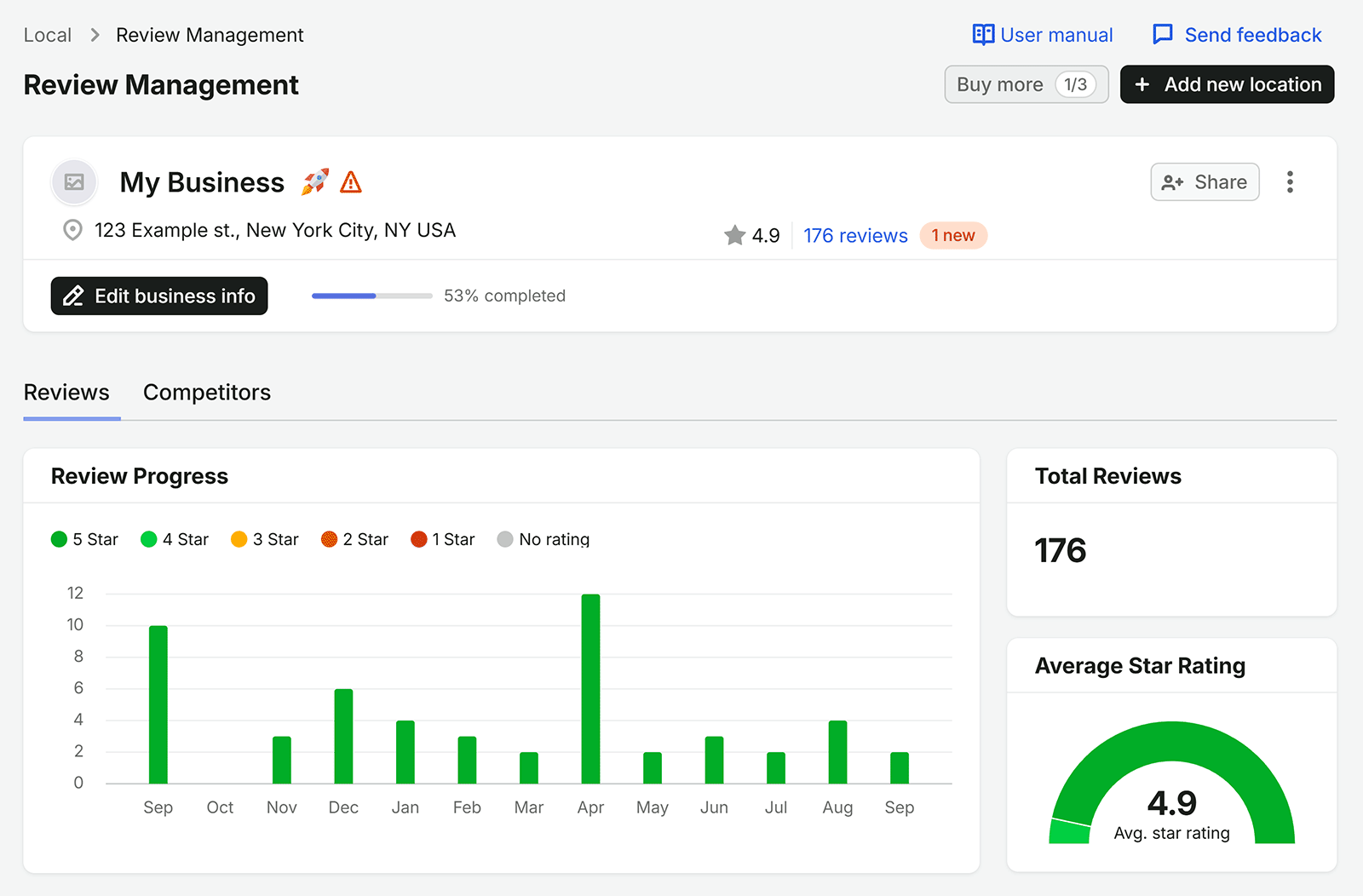The image size is (1363, 896).
Task: Click the January bar in chart
Action: coord(405,752)
